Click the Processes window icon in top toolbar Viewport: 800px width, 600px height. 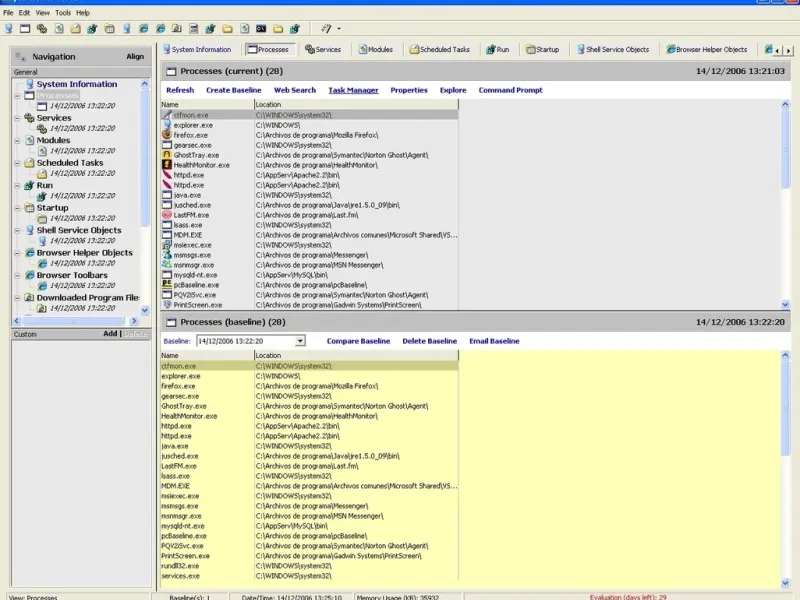coord(25,29)
